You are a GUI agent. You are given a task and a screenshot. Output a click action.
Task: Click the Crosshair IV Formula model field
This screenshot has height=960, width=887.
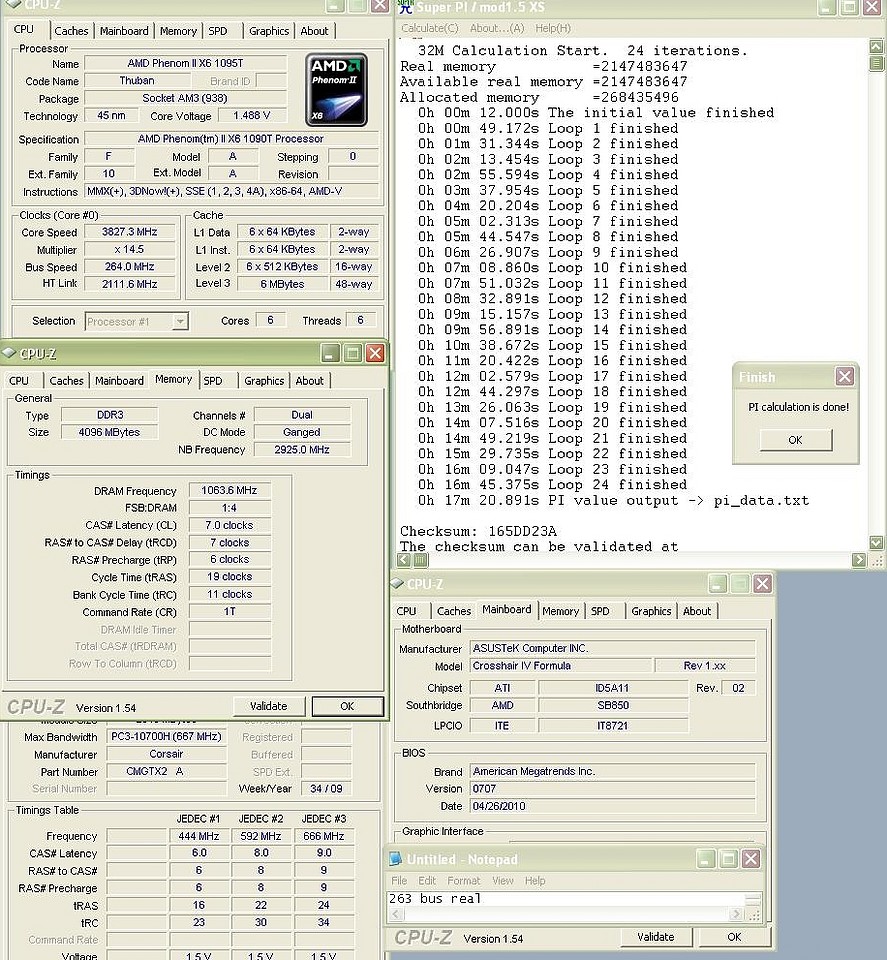coord(561,666)
